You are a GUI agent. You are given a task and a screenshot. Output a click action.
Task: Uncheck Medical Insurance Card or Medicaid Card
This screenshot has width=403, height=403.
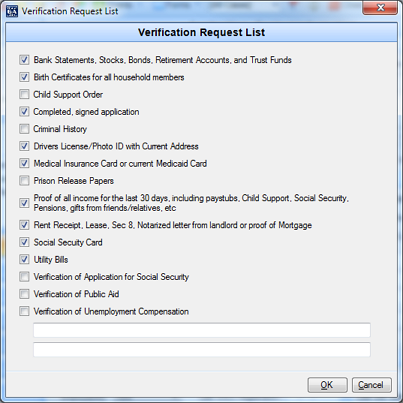(x=24, y=164)
